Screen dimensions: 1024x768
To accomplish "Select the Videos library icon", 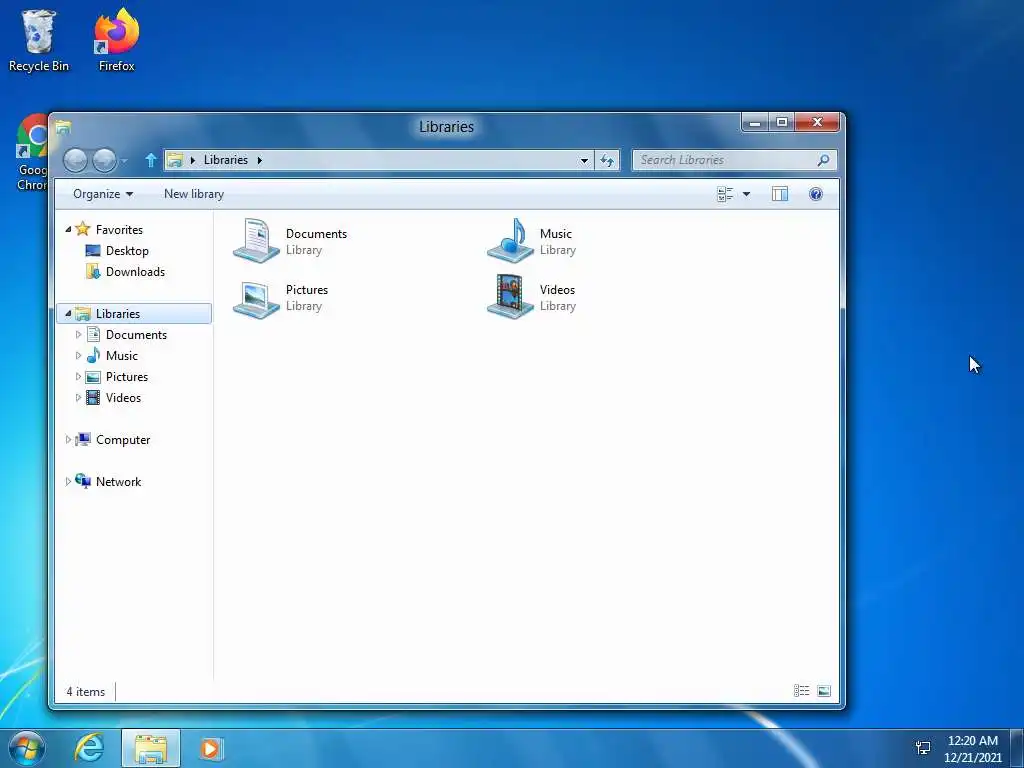I will (511, 296).
